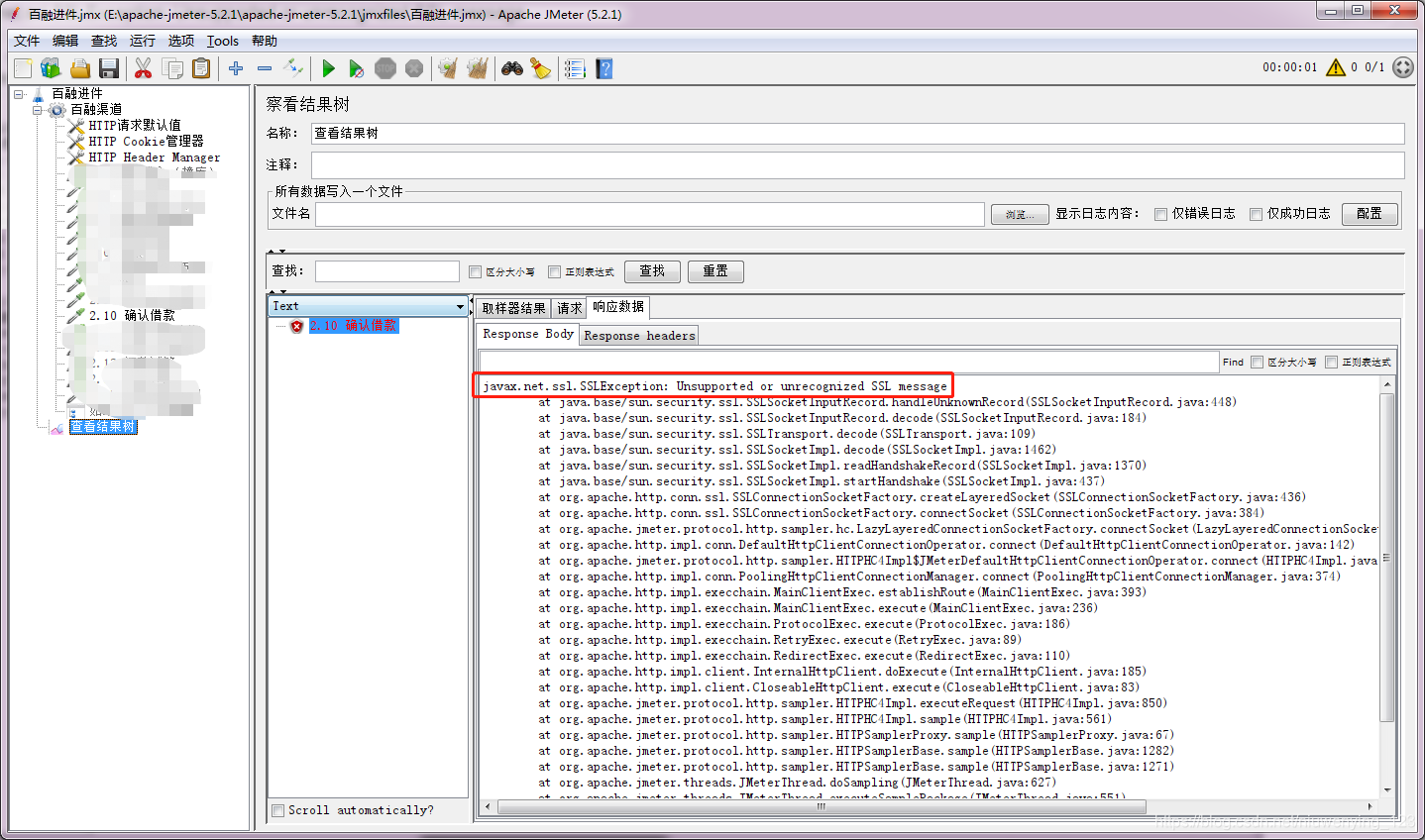Click the Clear All results broom icon
The width and height of the screenshot is (1425, 840).
coord(478,68)
